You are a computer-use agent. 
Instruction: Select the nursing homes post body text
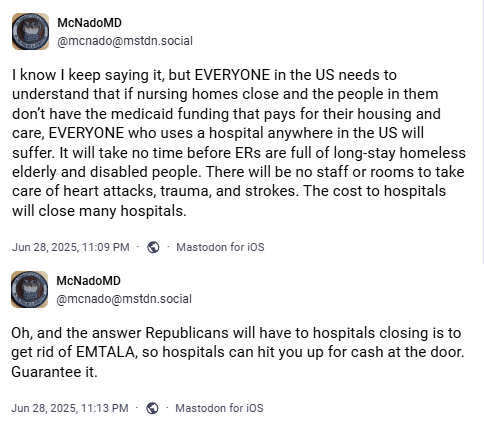tap(239, 143)
